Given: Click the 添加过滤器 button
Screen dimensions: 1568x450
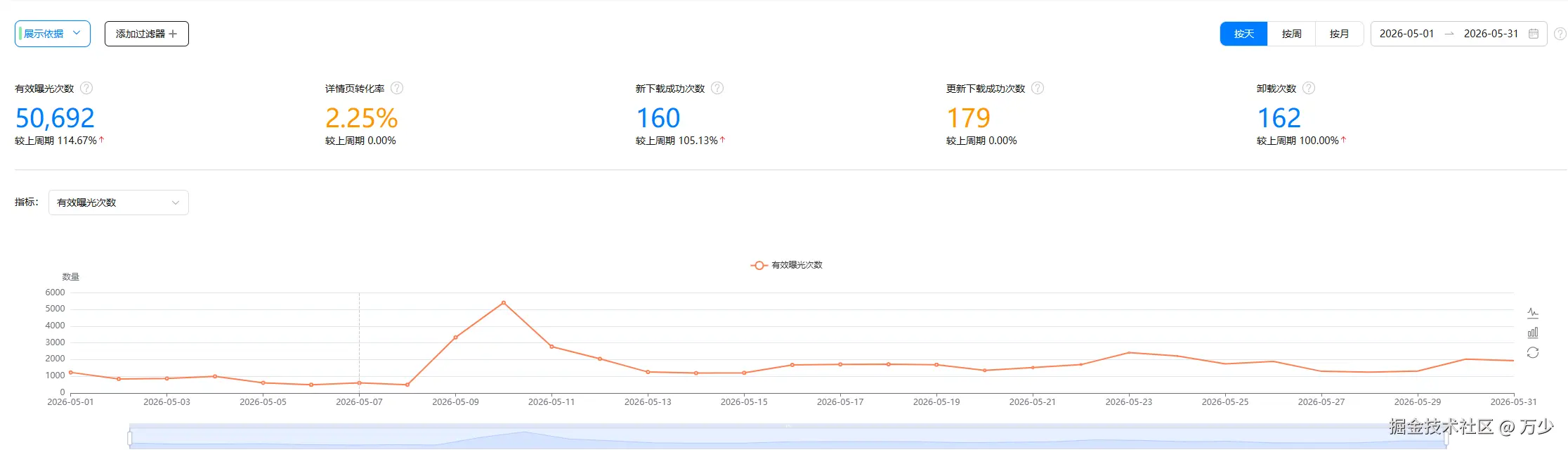Looking at the screenshot, I should click(147, 34).
